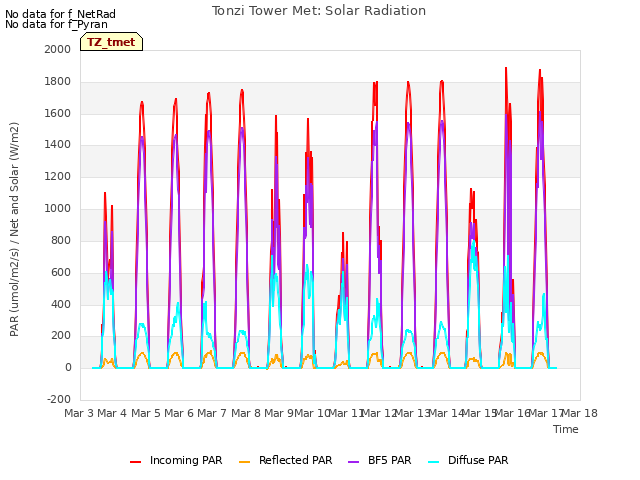Image resolution: width=640 pixels, height=480 pixels.
Task: Click the 0 y-axis tick label
Action: click(x=68, y=367)
